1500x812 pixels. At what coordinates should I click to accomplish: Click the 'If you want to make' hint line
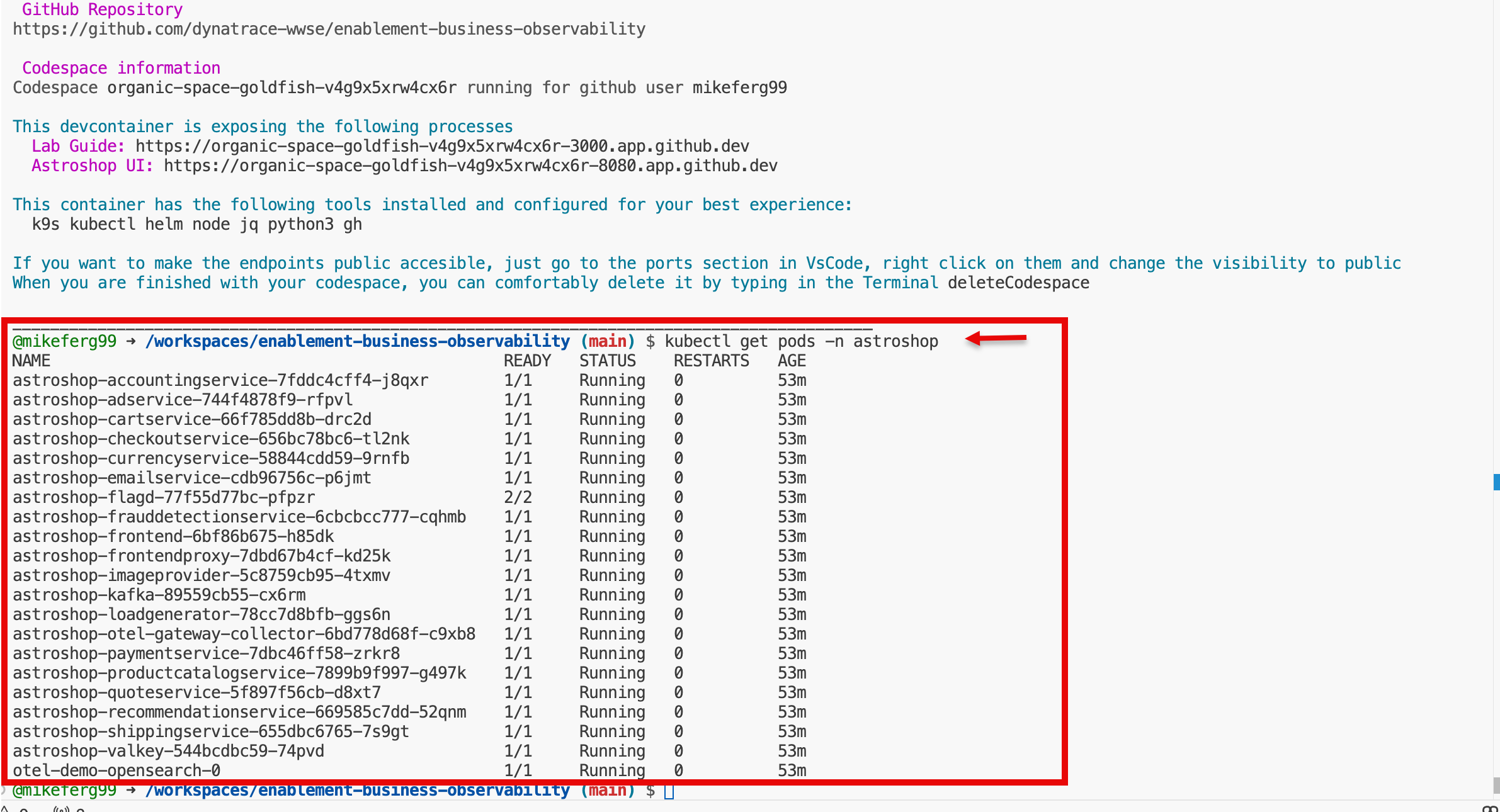click(x=707, y=263)
